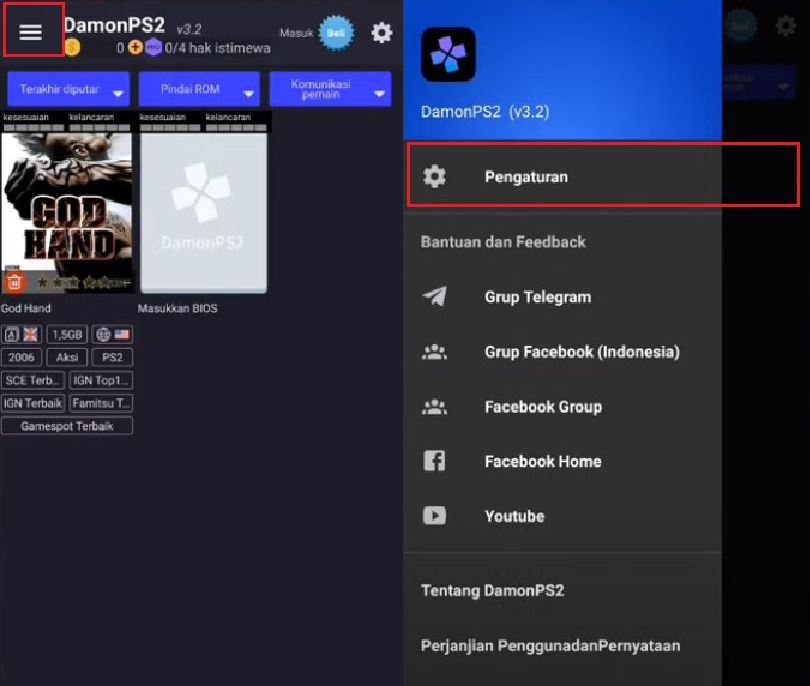Delete God Hand with trash icon
Image resolution: width=810 pixels, height=686 pixels.
pos(14,282)
